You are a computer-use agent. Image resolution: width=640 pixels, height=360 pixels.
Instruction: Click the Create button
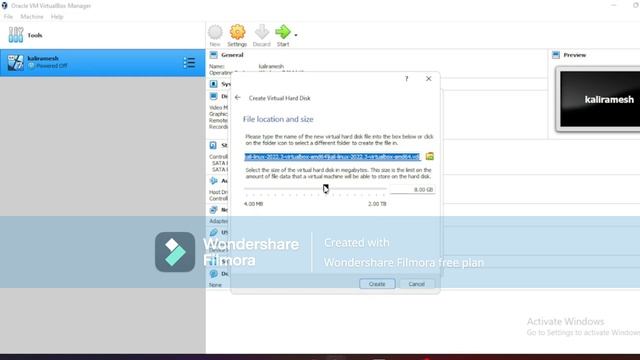(377, 284)
